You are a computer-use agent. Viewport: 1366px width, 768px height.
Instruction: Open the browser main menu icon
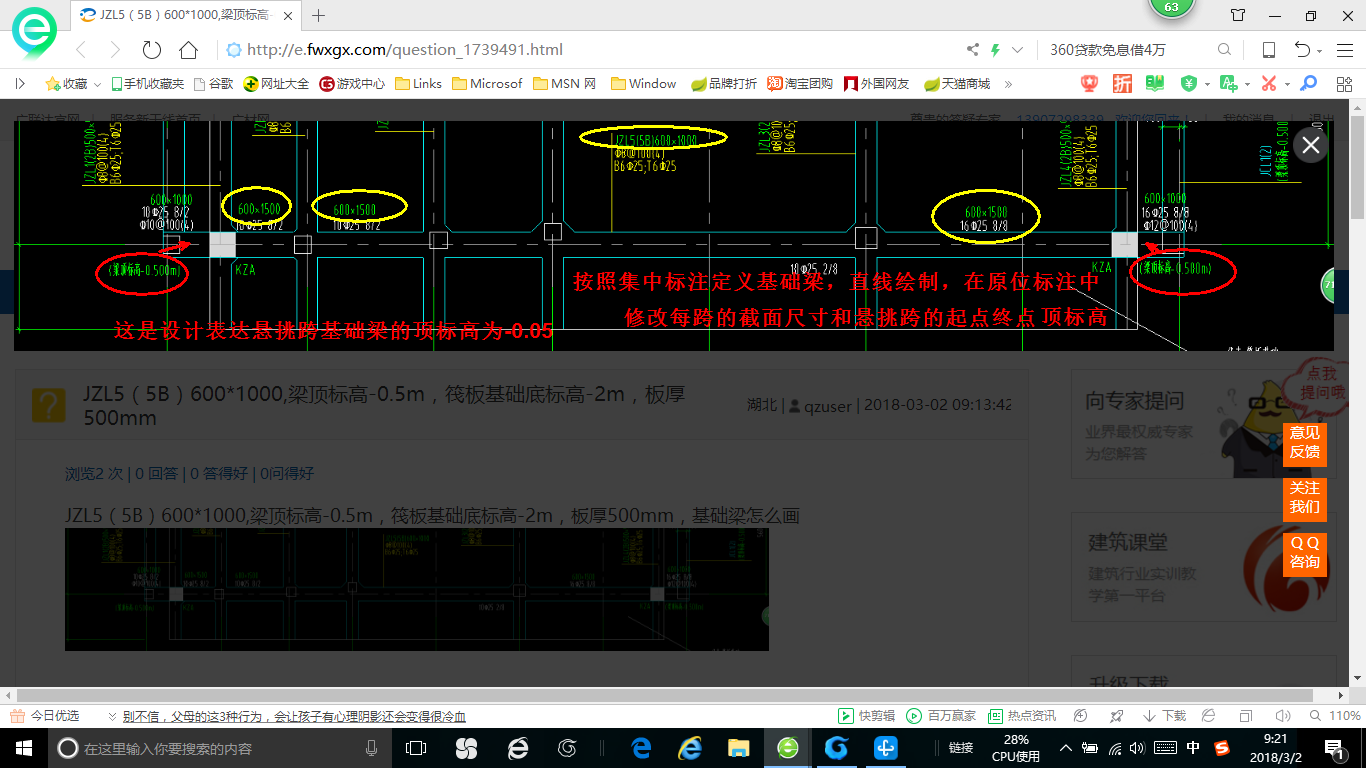(1345, 50)
